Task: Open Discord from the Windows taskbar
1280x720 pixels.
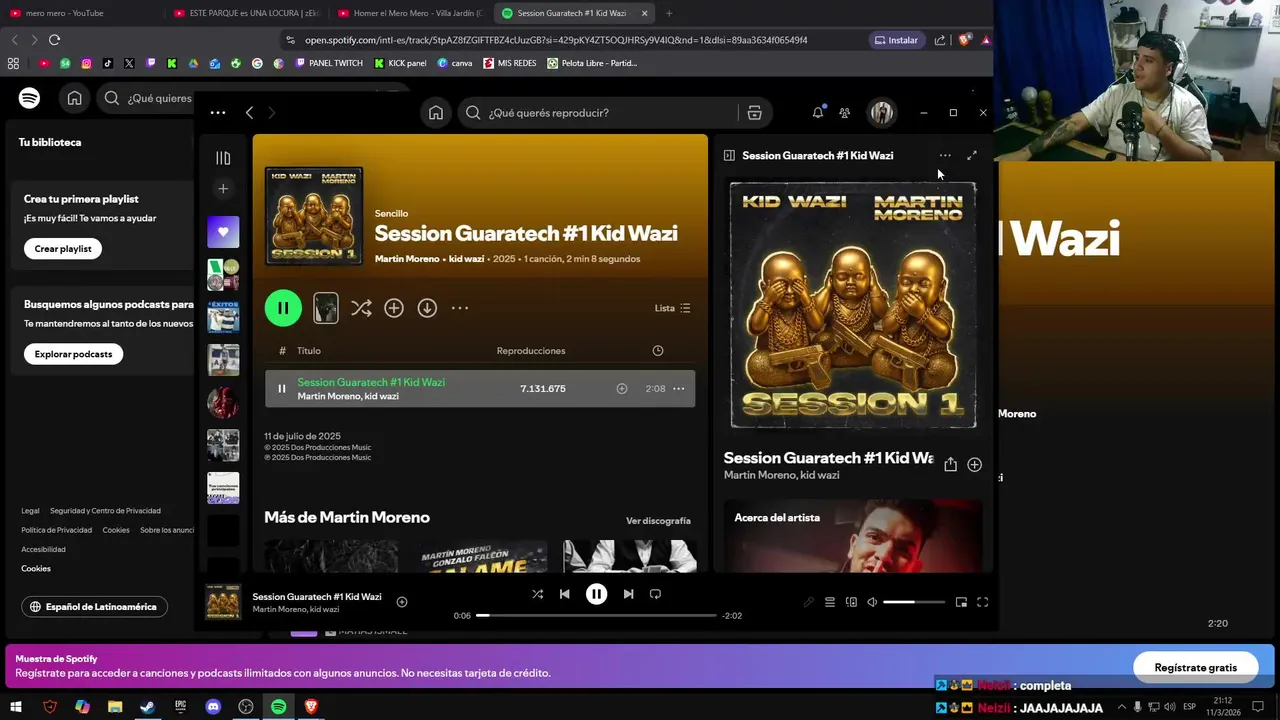Action: point(213,707)
